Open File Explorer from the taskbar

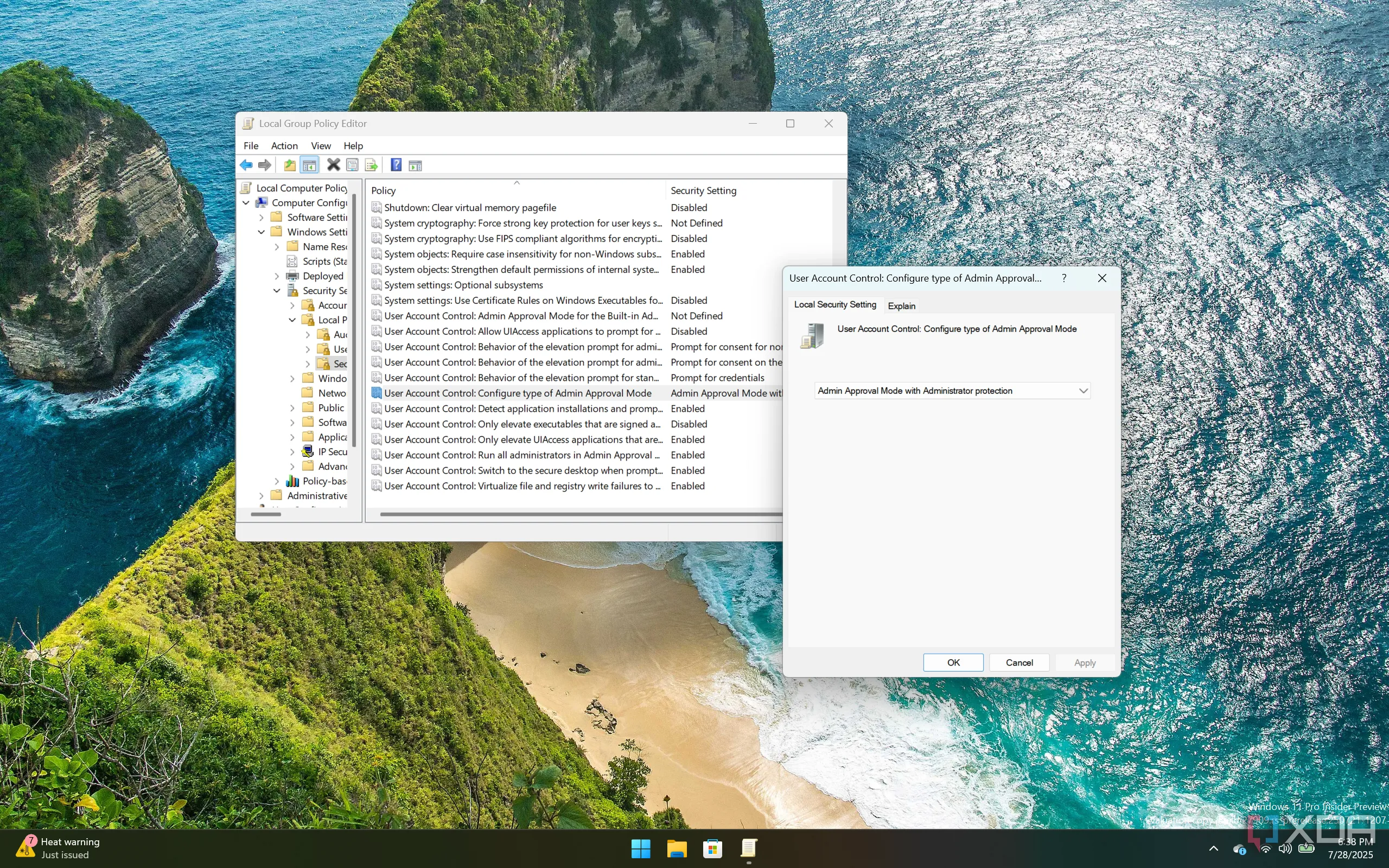[677, 848]
